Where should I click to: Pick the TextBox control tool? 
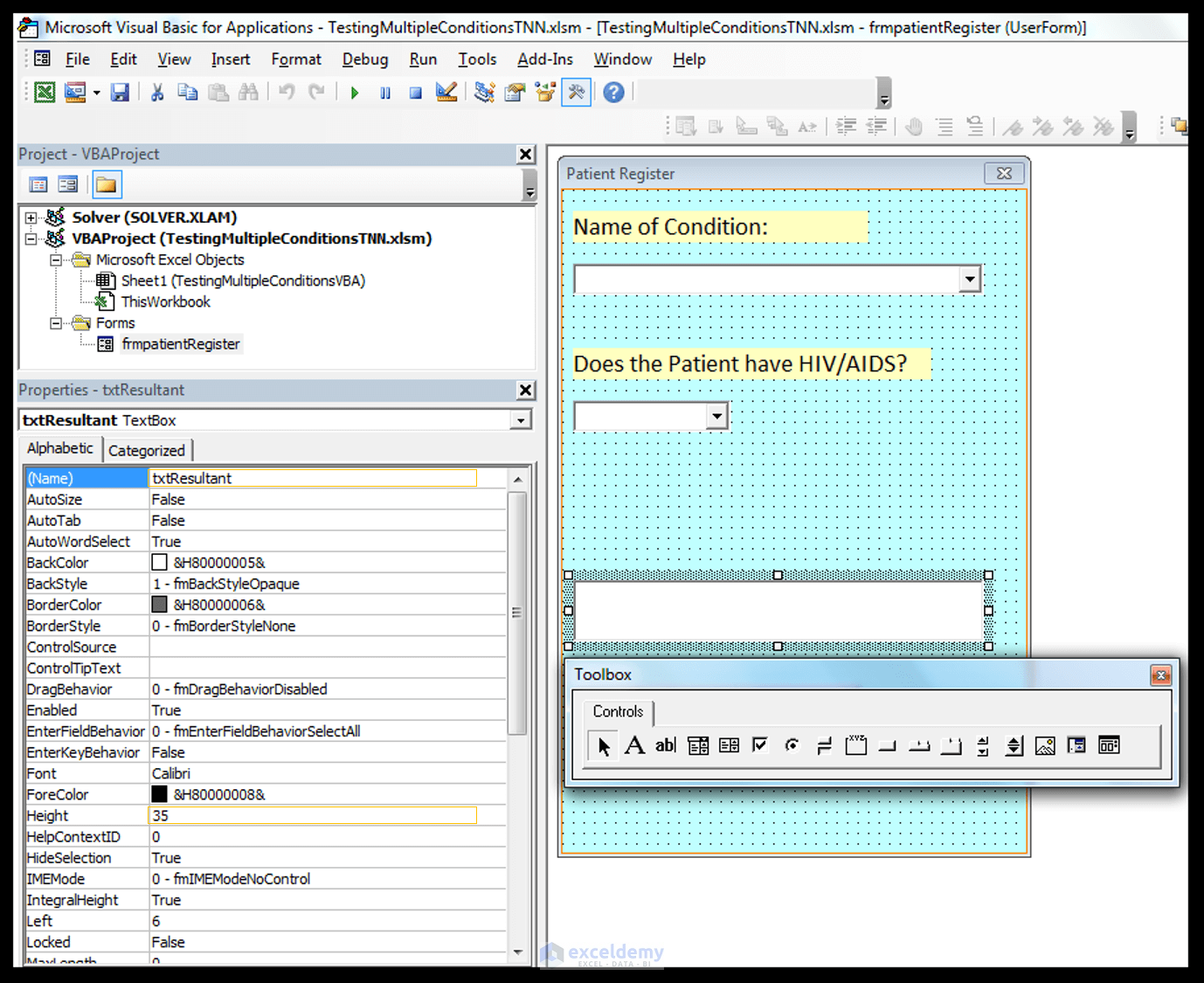(666, 745)
